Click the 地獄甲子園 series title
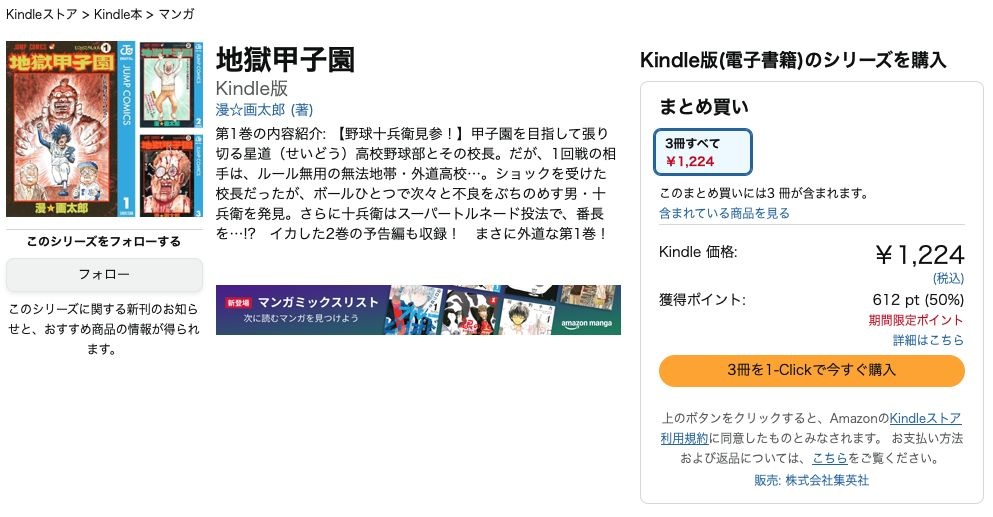Image resolution: width=993 pixels, height=517 pixels. 285,59
